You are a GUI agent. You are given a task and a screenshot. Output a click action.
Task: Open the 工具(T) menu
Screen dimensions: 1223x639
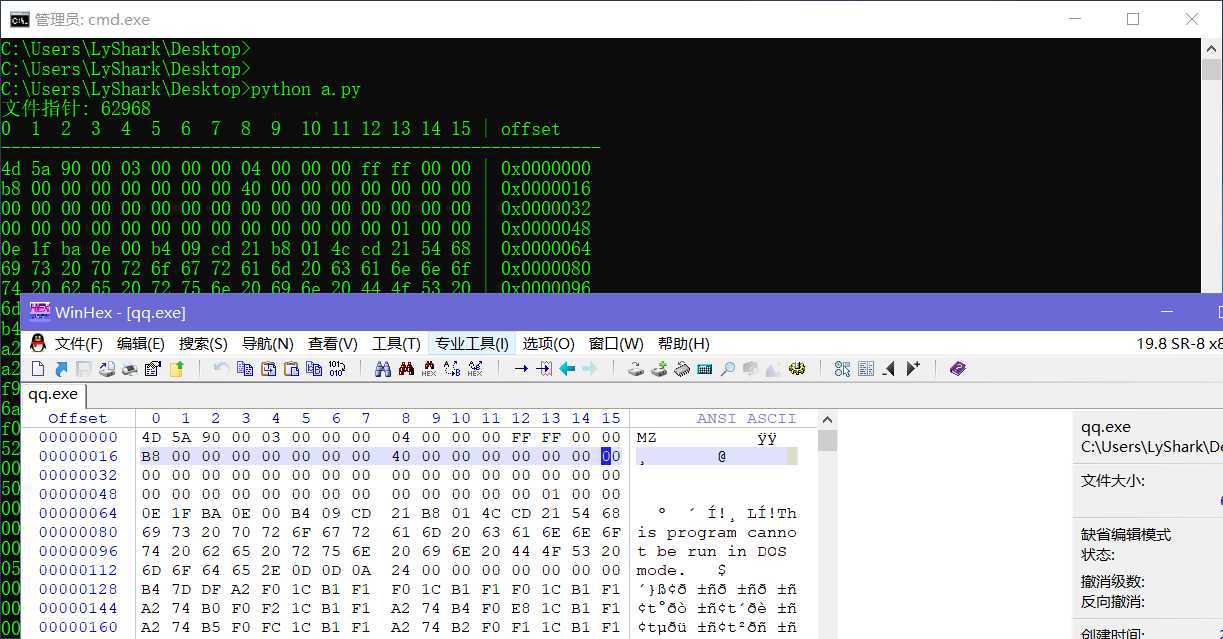[396, 343]
